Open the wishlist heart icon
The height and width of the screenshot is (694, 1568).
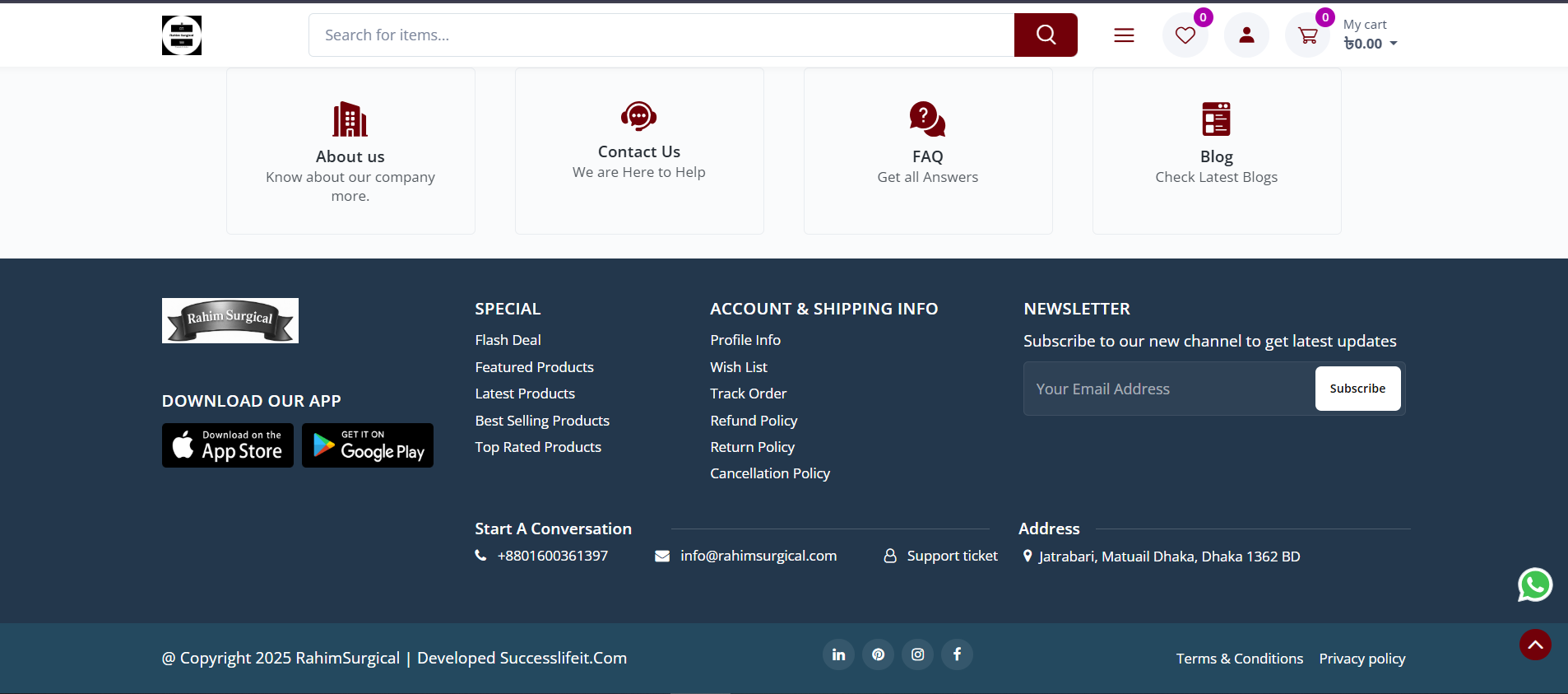[1185, 35]
